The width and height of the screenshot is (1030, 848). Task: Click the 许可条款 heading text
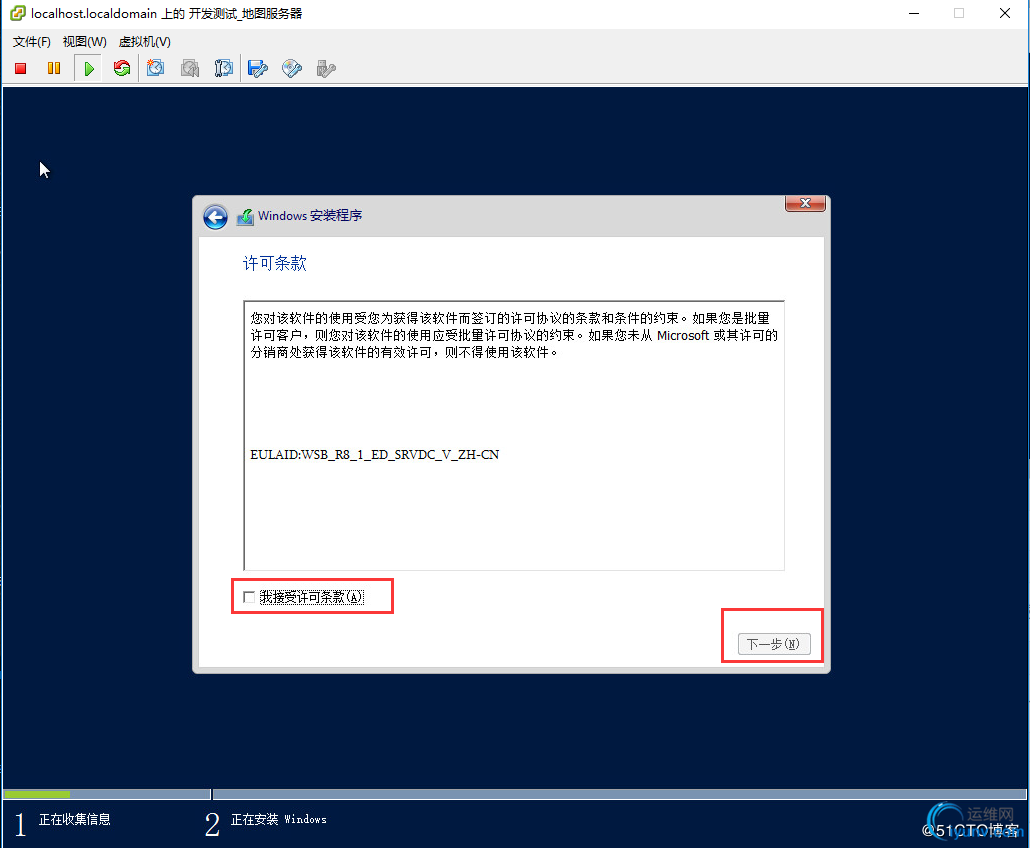click(275, 263)
